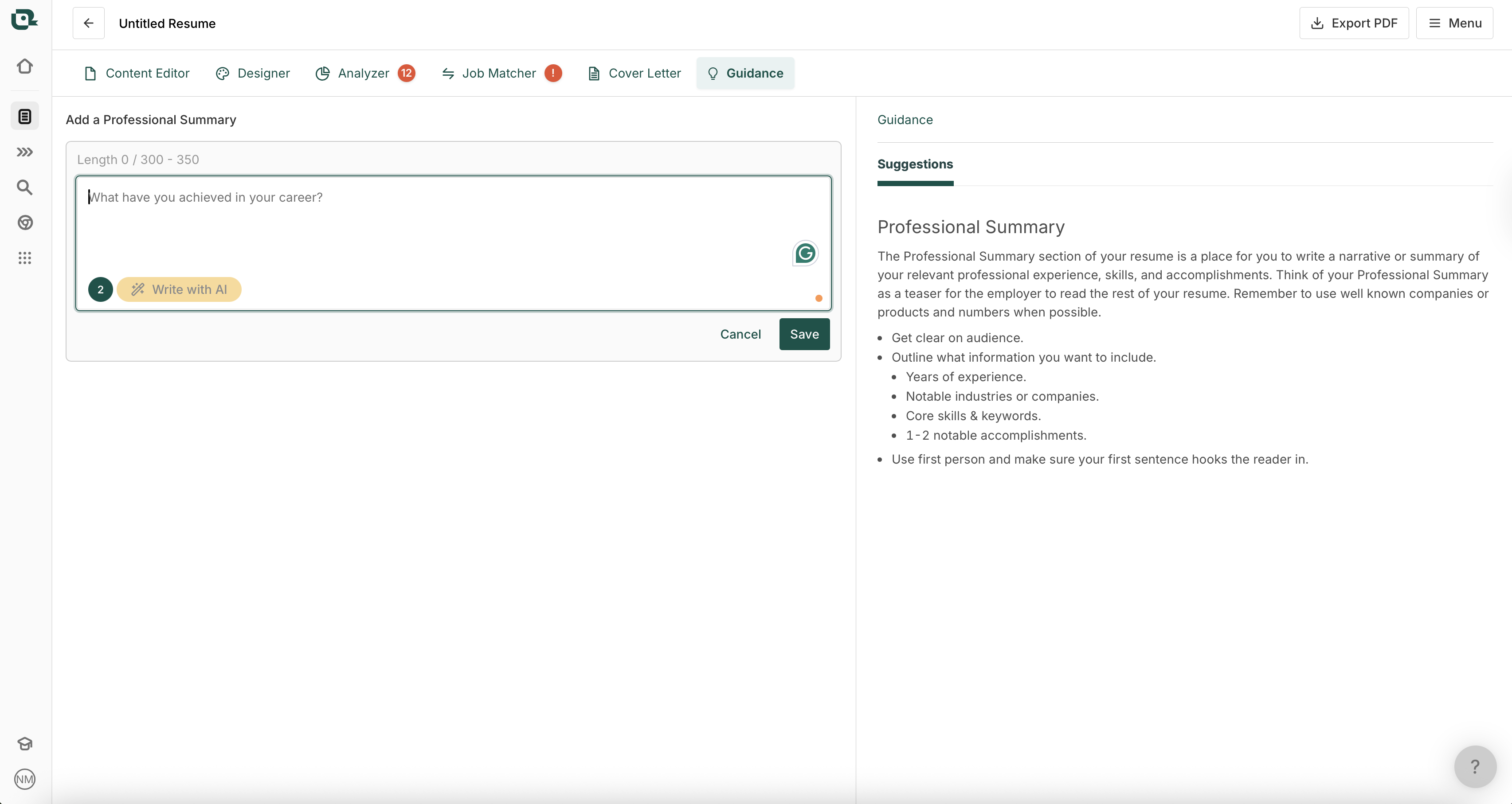Click the Grammarly icon in the text box
Image resolution: width=1512 pixels, height=804 pixels.
tap(805, 253)
